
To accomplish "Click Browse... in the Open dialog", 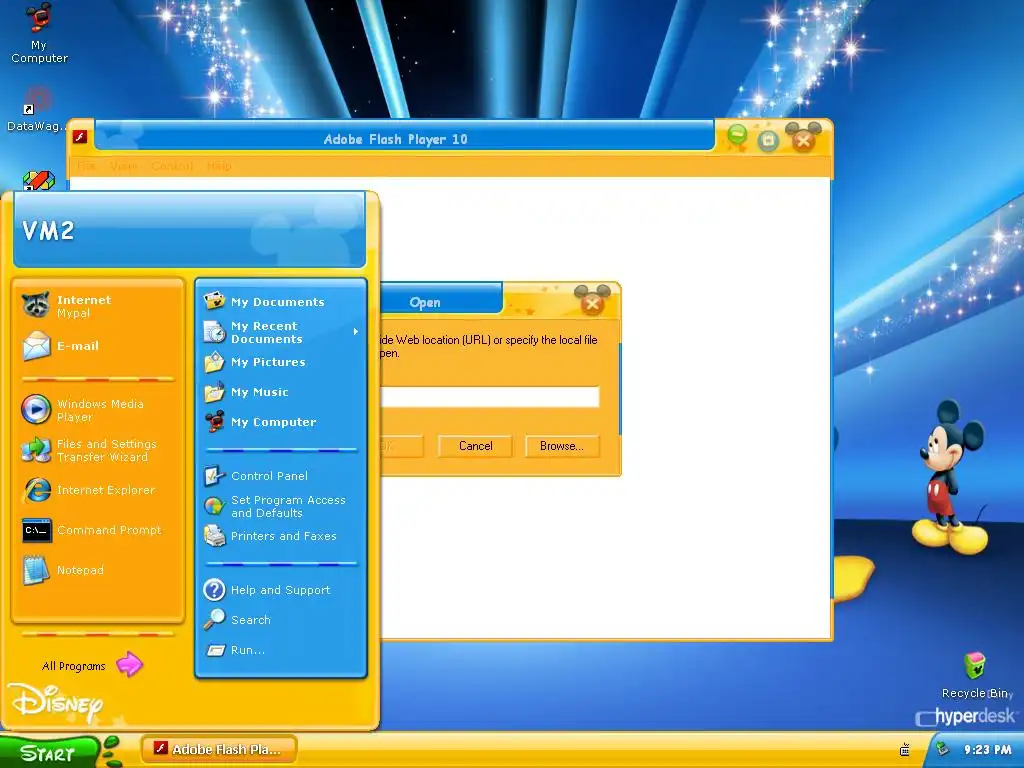I will [562, 446].
